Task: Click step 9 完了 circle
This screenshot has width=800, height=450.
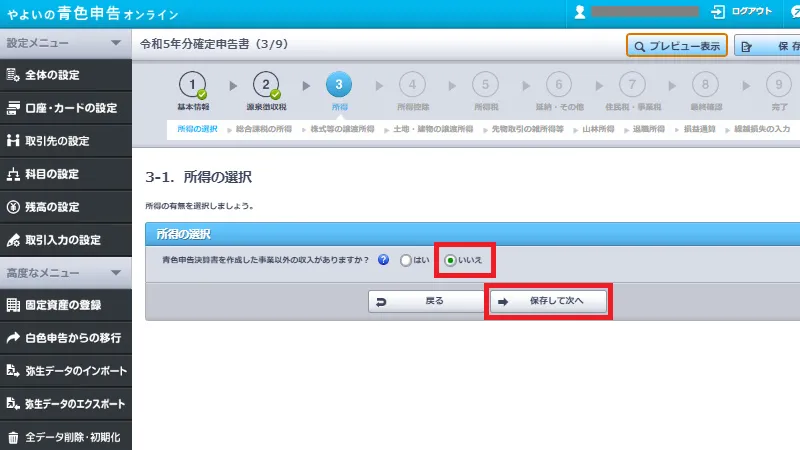Action: [779, 85]
